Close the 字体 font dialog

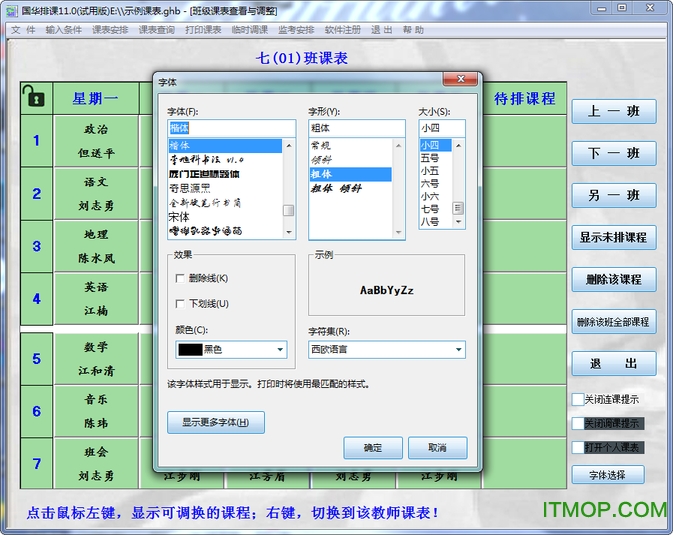[x=460, y=79]
